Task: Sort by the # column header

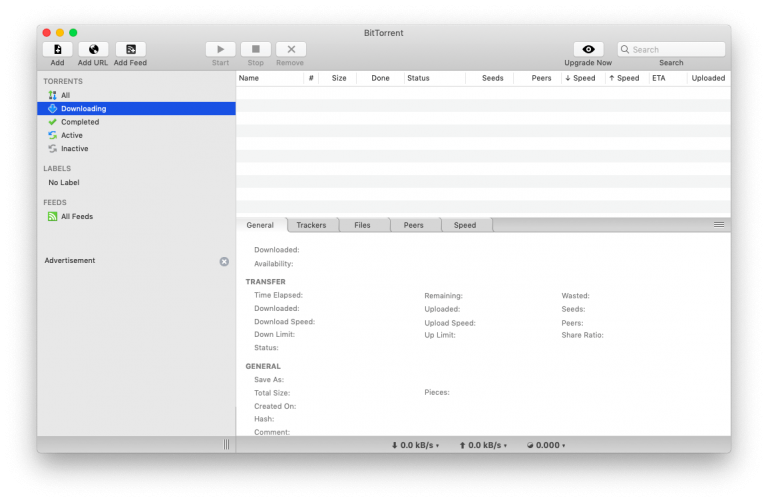Action: click(311, 78)
